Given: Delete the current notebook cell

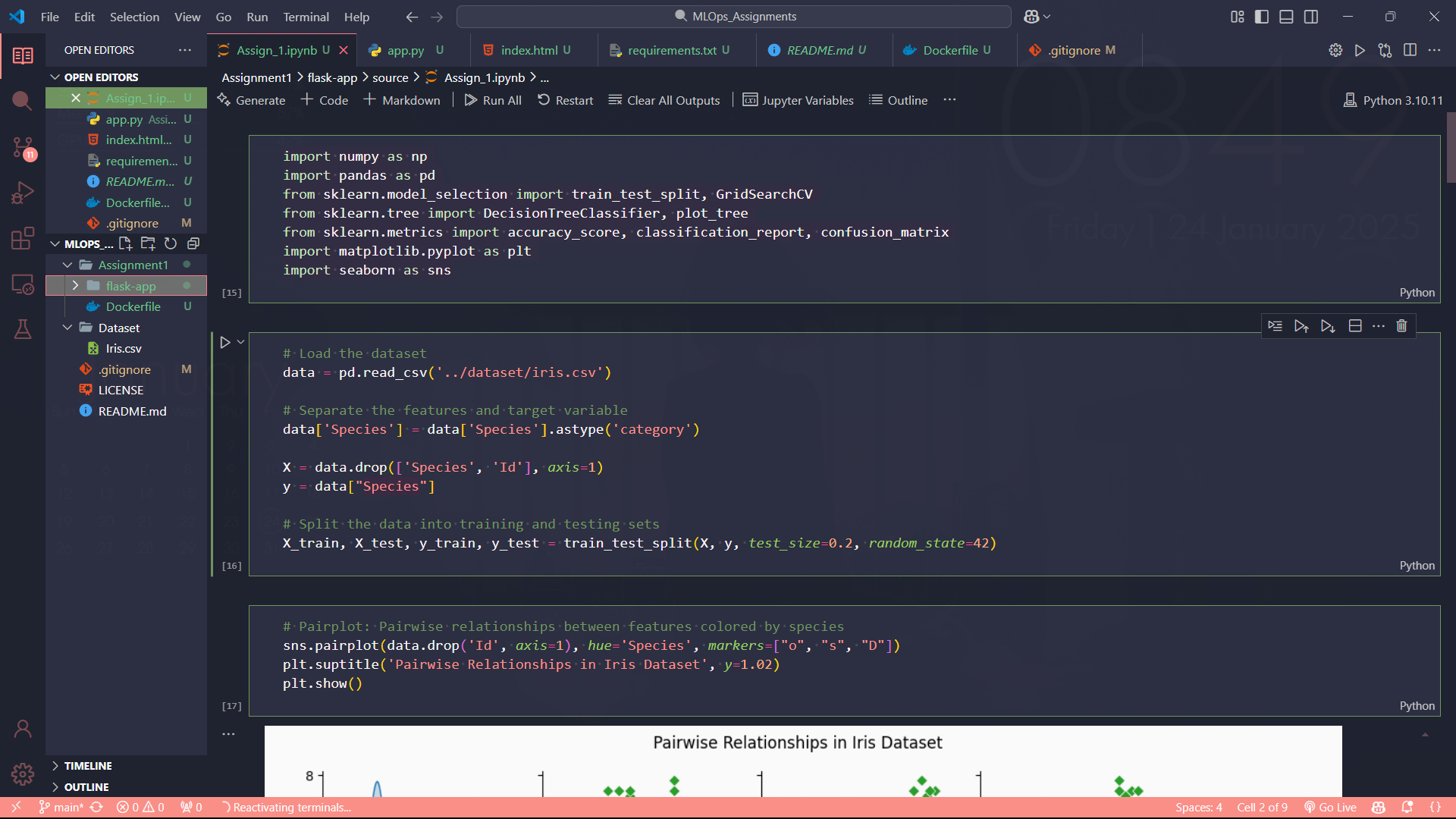Looking at the screenshot, I should point(1401,326).
